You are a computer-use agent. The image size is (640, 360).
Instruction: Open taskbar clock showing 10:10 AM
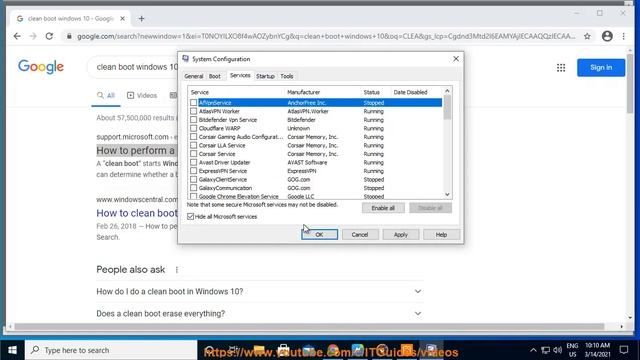coord(597,350)
